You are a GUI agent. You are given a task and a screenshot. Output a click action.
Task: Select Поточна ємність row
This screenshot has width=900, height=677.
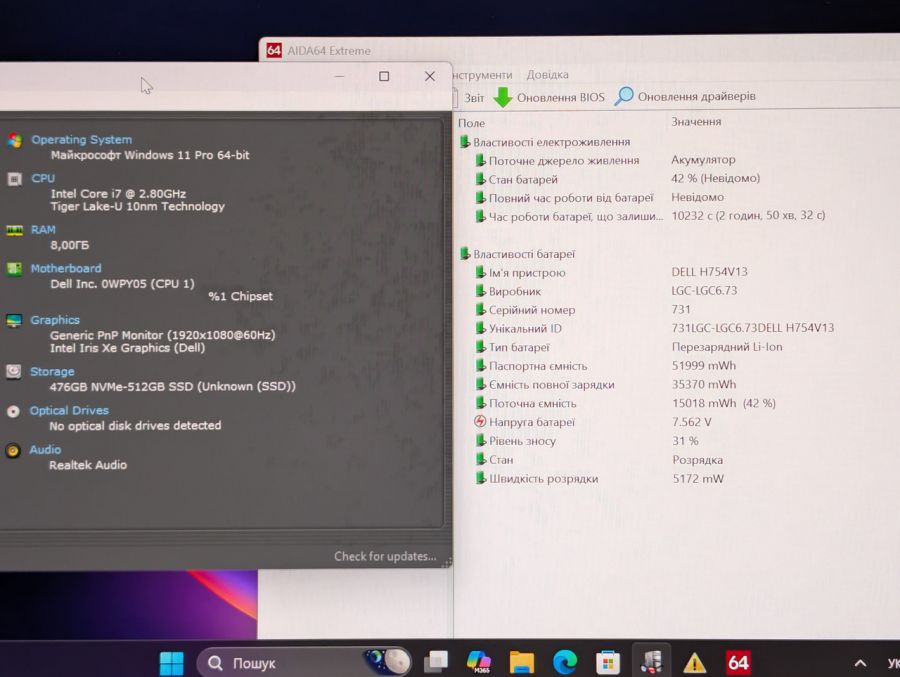tap(626, 403)
